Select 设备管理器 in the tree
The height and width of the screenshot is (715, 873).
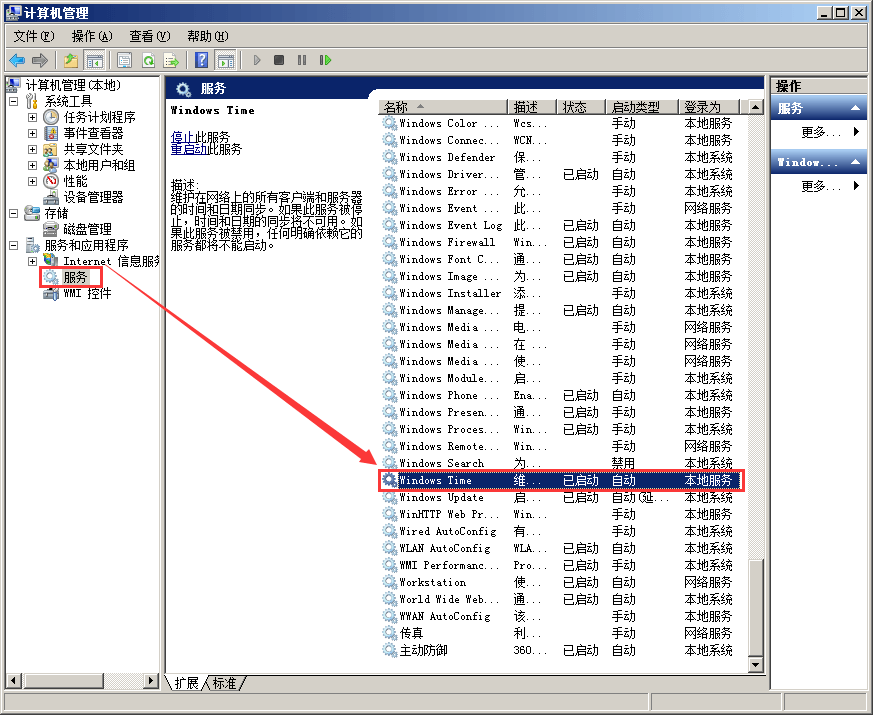tap(93, 197)
